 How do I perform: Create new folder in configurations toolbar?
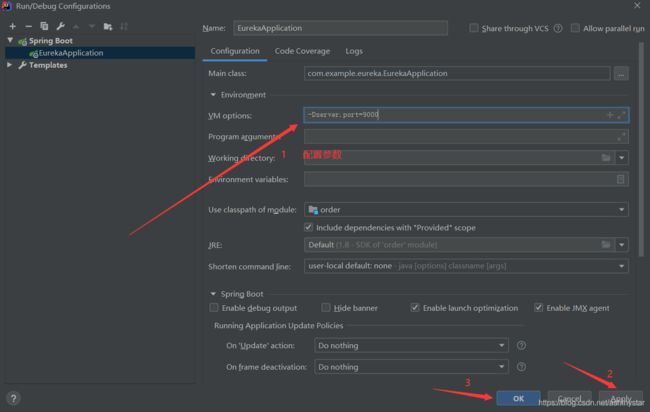click(x=108, y=27)
